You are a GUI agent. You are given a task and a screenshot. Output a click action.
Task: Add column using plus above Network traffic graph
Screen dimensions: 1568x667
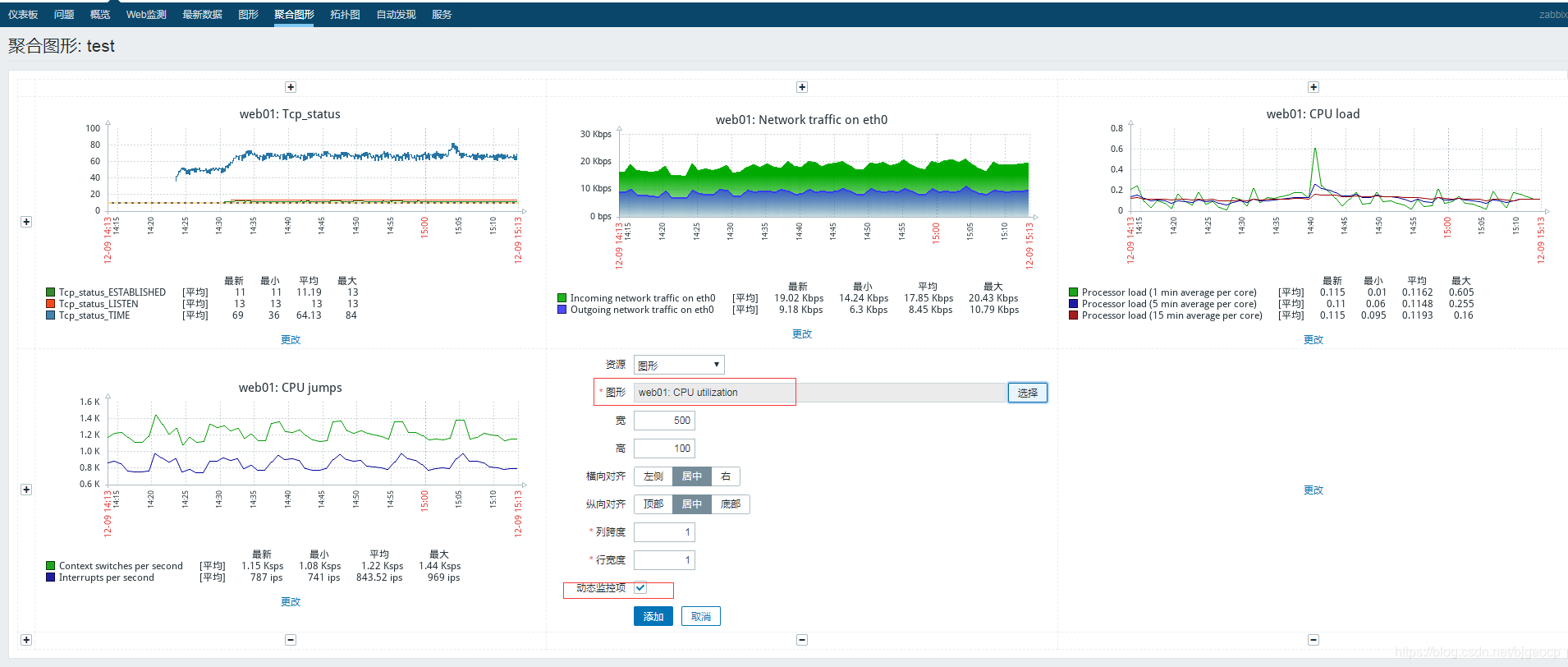[x=802, y=87]
